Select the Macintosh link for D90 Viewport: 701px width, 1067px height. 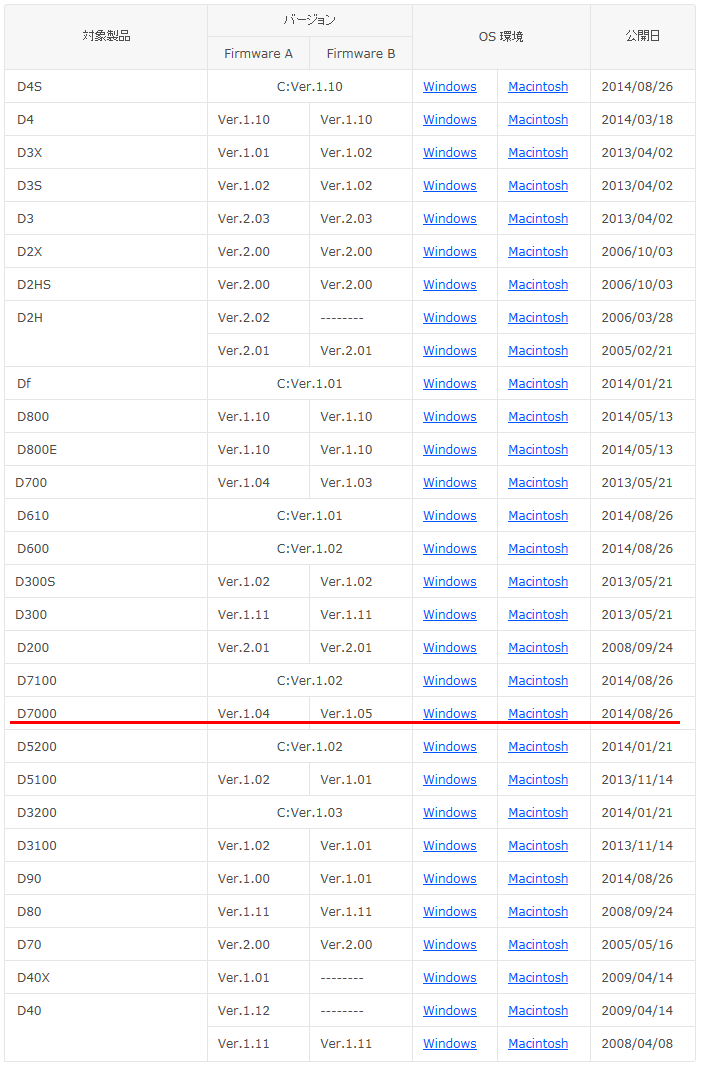coord(538,879)
